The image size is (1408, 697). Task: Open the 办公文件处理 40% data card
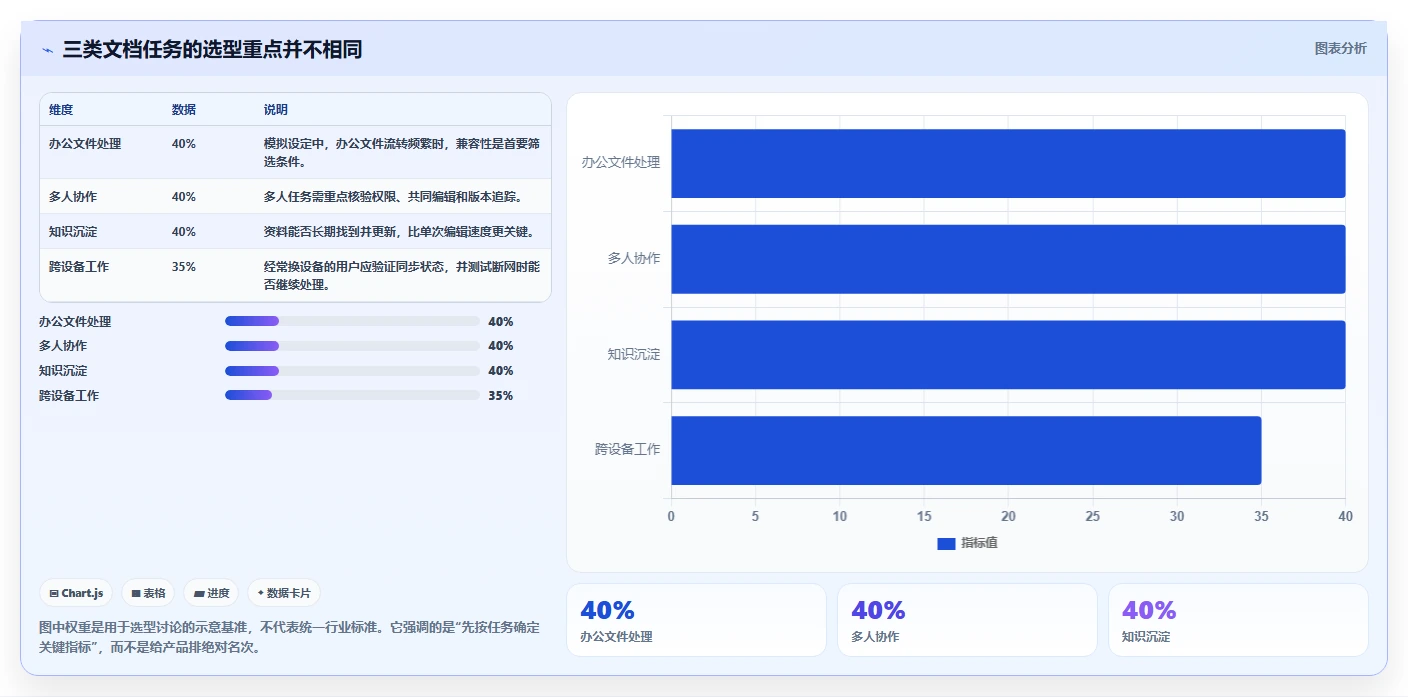[x=696, y=620]
